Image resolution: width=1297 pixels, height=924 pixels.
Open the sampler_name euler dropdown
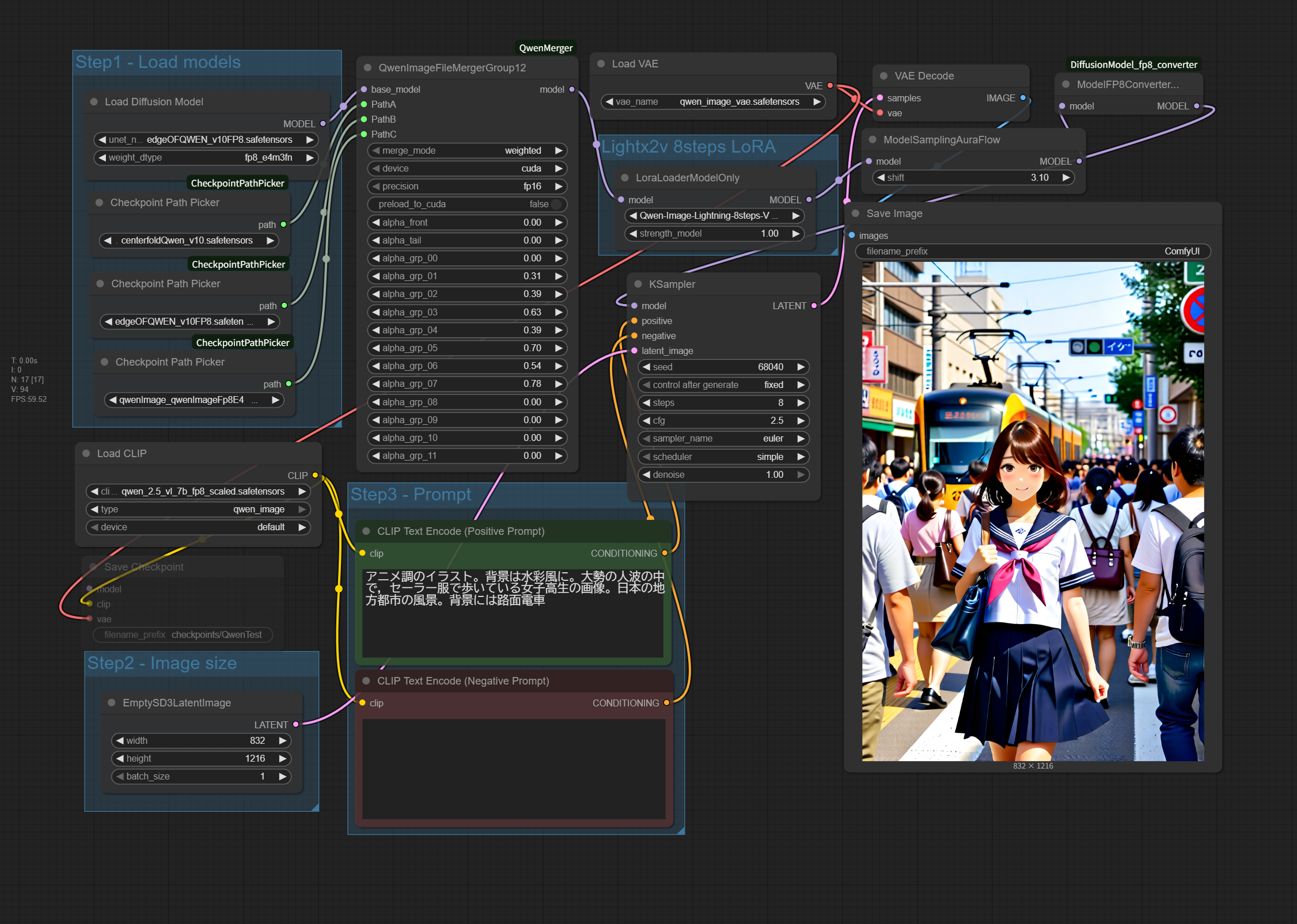point(723,439)
